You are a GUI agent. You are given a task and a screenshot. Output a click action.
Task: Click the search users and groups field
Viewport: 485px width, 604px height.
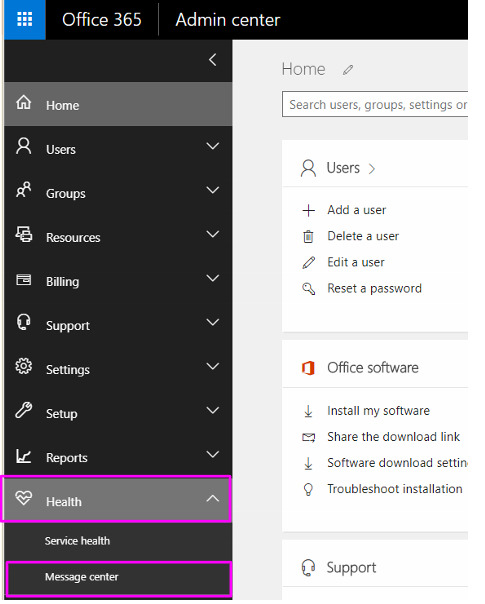tap(375, 104)
